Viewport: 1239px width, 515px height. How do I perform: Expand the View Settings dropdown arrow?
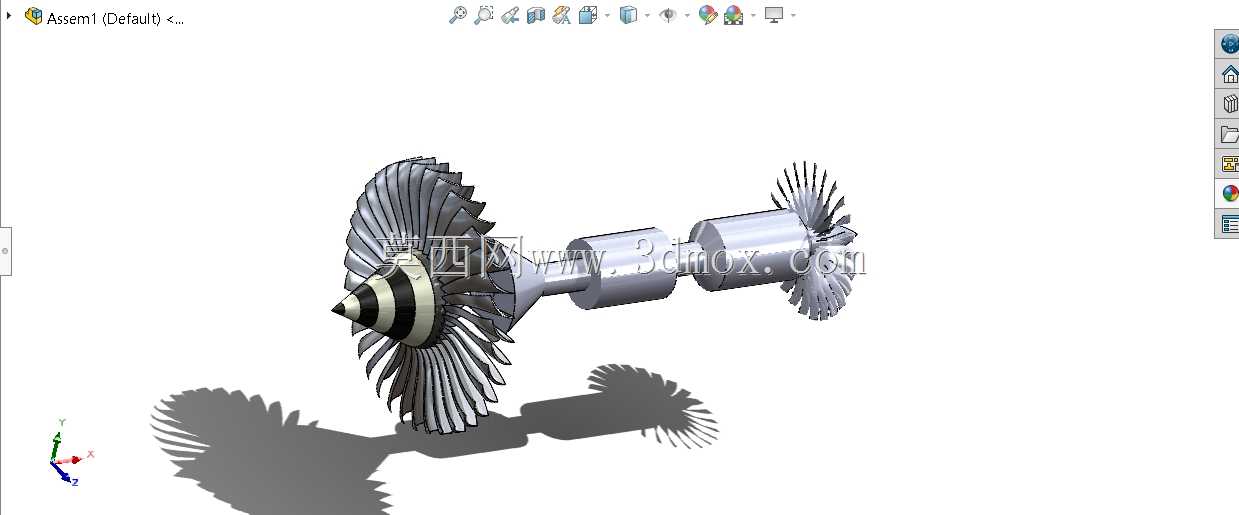793,15
